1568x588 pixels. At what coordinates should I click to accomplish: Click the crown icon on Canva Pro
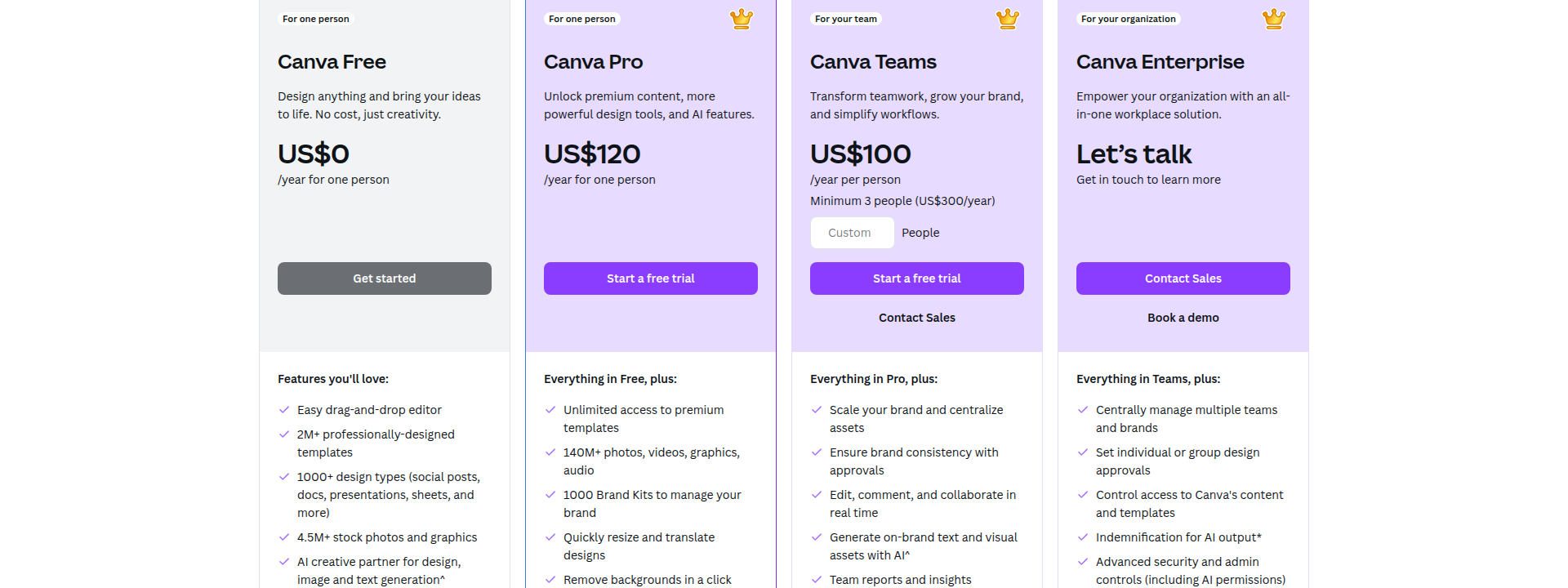tap(742, 18)
